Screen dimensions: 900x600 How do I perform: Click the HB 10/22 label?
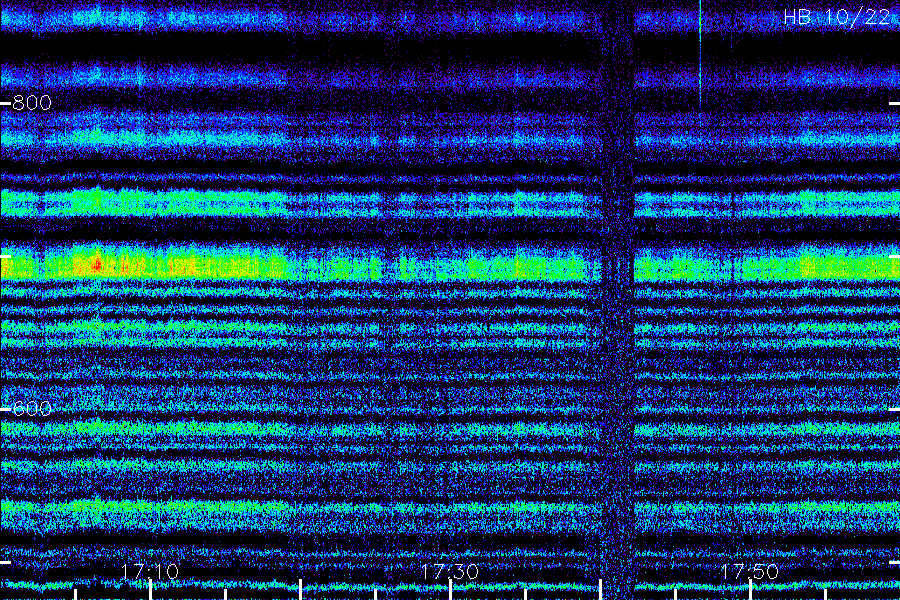(x=836, y=17)
